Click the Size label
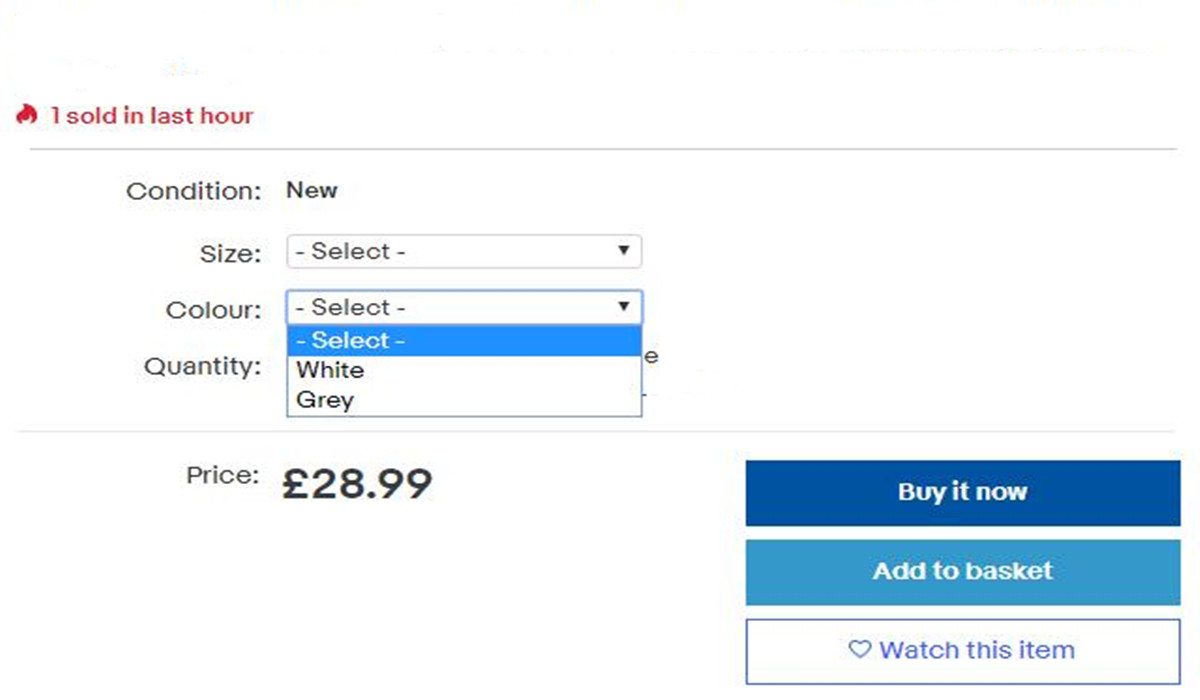This screenshot has width=1200, height=700. tap(230, 254)
